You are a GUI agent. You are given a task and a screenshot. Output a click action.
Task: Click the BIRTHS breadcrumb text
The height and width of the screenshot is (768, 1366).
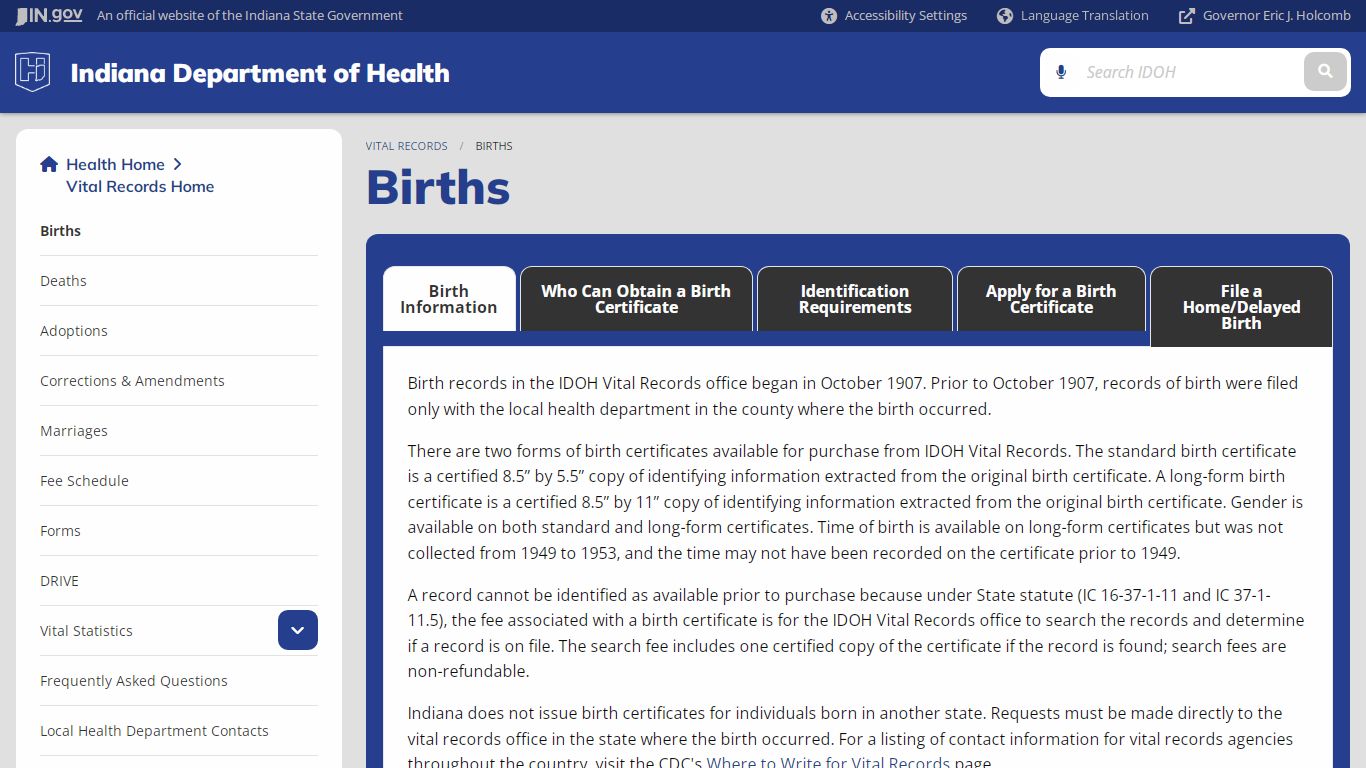tap(494, 146)
